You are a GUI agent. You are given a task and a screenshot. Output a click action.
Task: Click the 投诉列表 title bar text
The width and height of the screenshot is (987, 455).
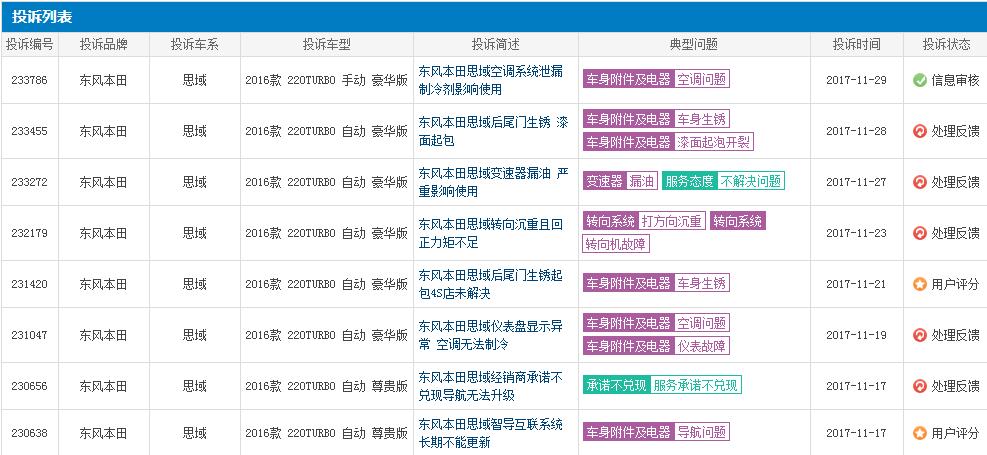coord(42,17)
